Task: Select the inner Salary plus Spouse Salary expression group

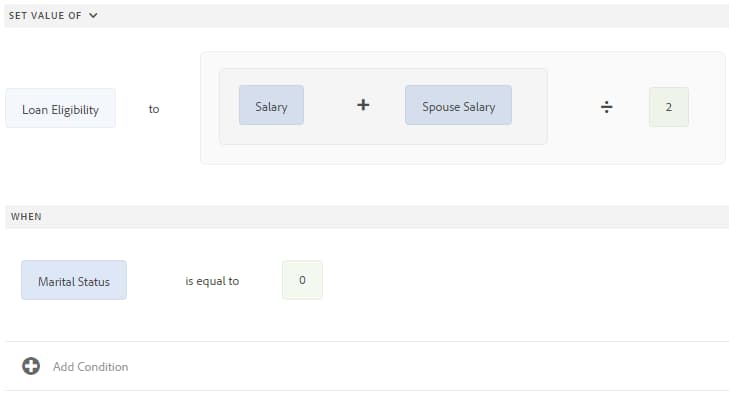Action: (x=383, y=106)
